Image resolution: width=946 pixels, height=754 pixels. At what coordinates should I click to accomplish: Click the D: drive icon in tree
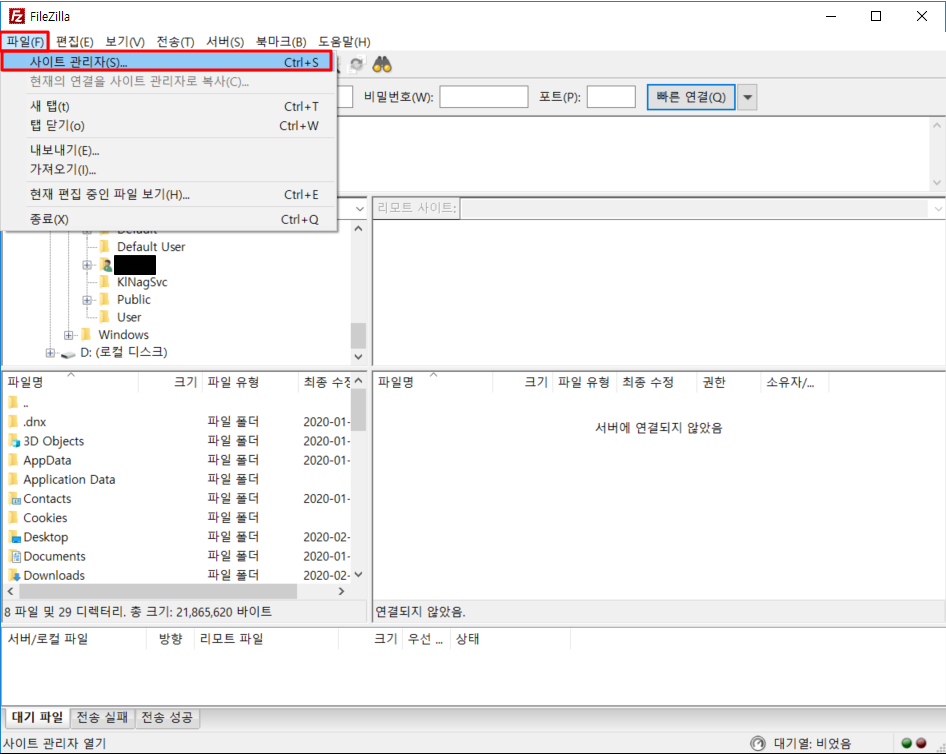click(69, 353)
